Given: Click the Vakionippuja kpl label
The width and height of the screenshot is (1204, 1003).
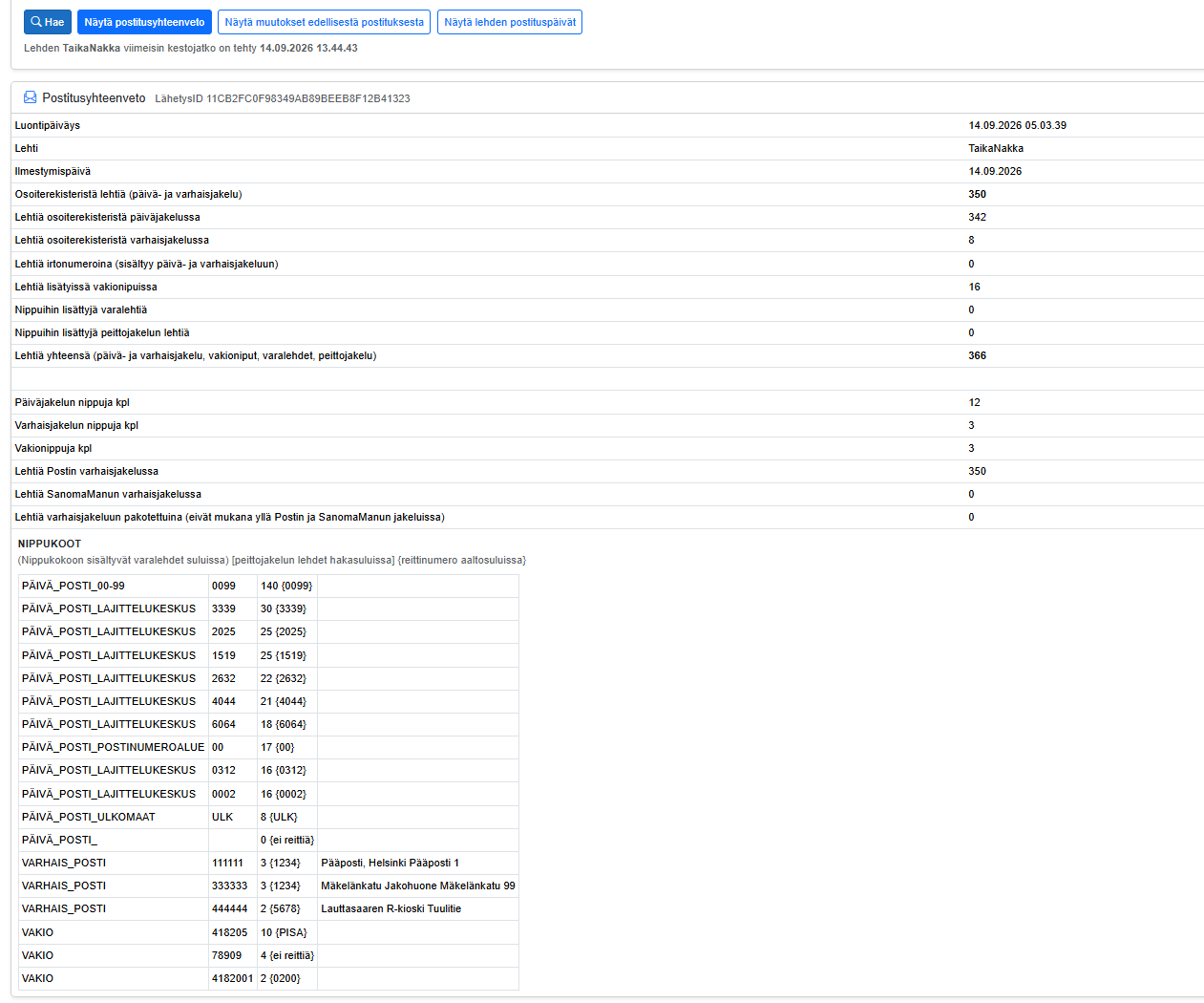Looking at the screenshot, I should coord(53,448).
